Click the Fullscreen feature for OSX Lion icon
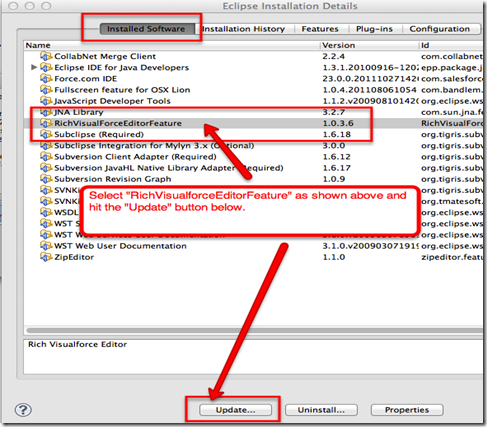 [46, 90]
